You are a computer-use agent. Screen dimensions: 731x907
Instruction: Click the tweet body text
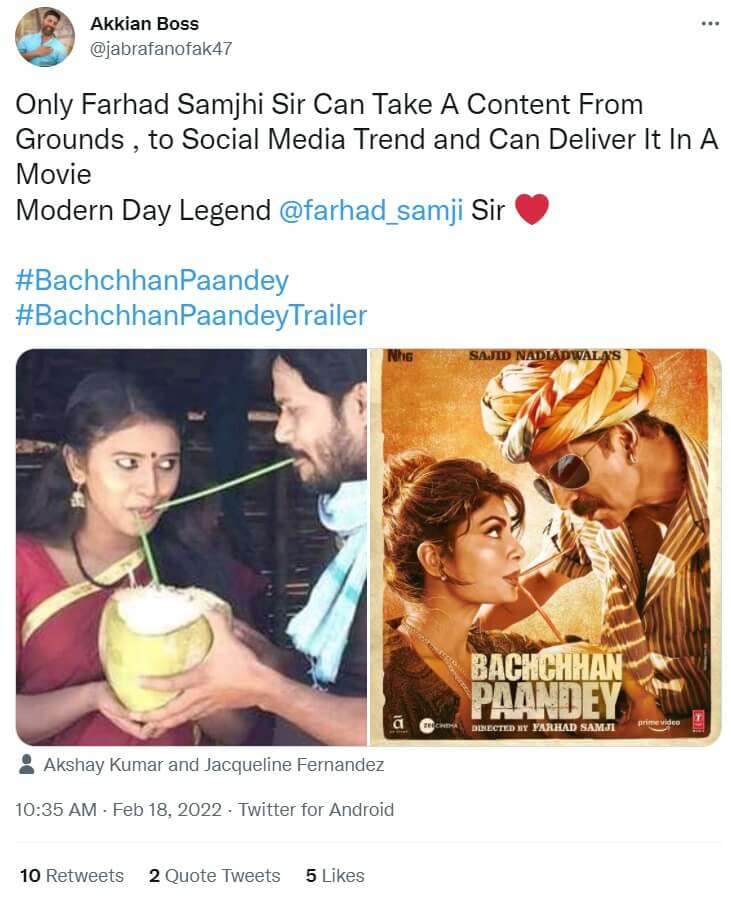click(367, 157)
